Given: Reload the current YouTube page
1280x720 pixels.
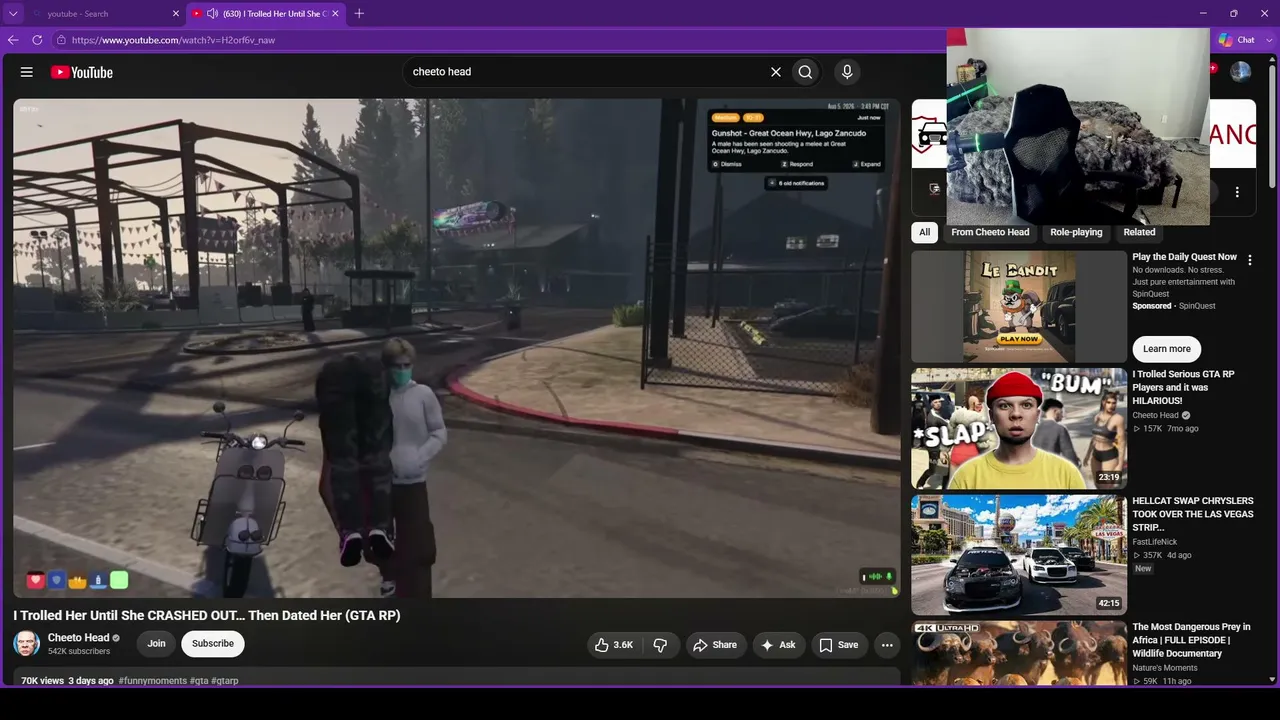Looking at the screenshot, I should coord(37,40).
